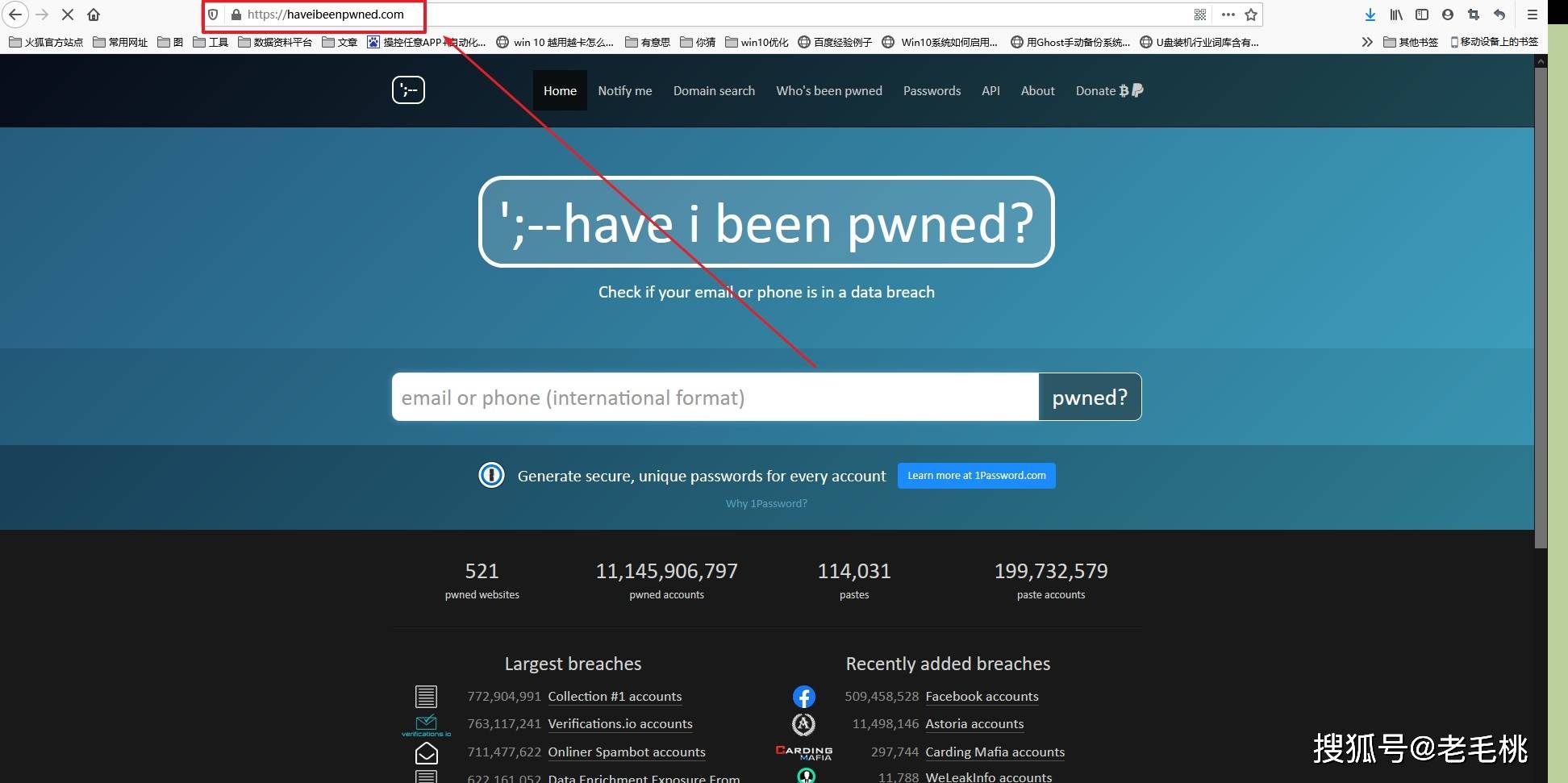1568x783 pixels.
Task: Click the email or phone input field
Action: pyautogui.click(x=715, y=397)
